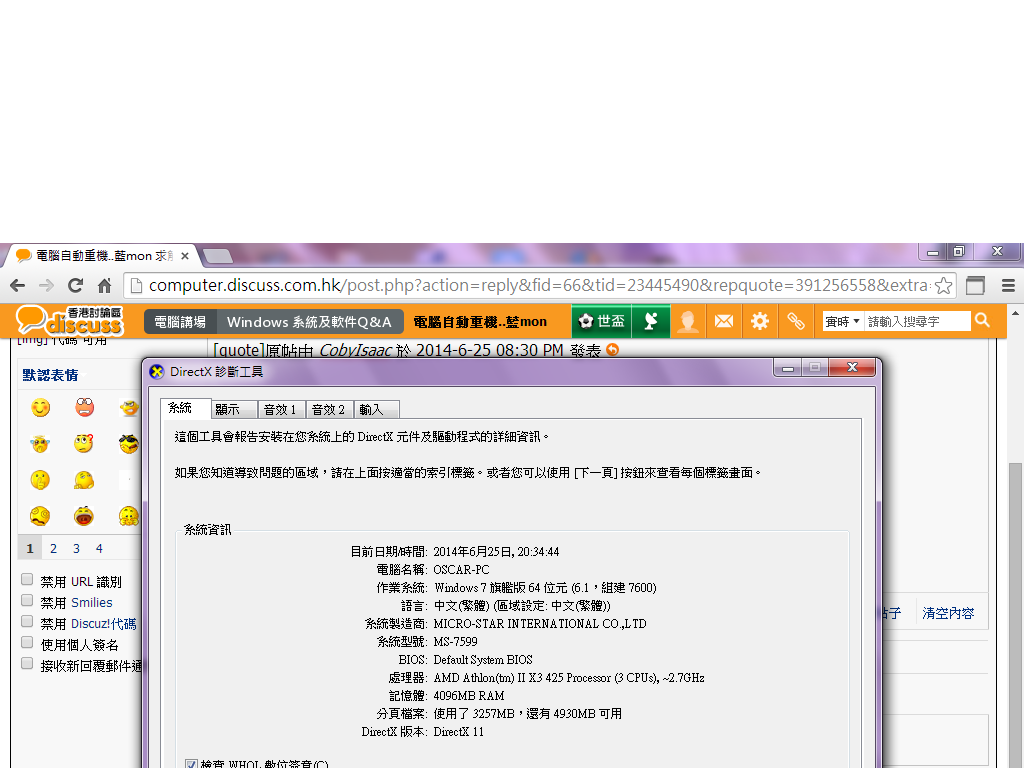Insert the shushing finger emoticon
This screenshot has height=768, width=1024.
(x=40, y=480)
